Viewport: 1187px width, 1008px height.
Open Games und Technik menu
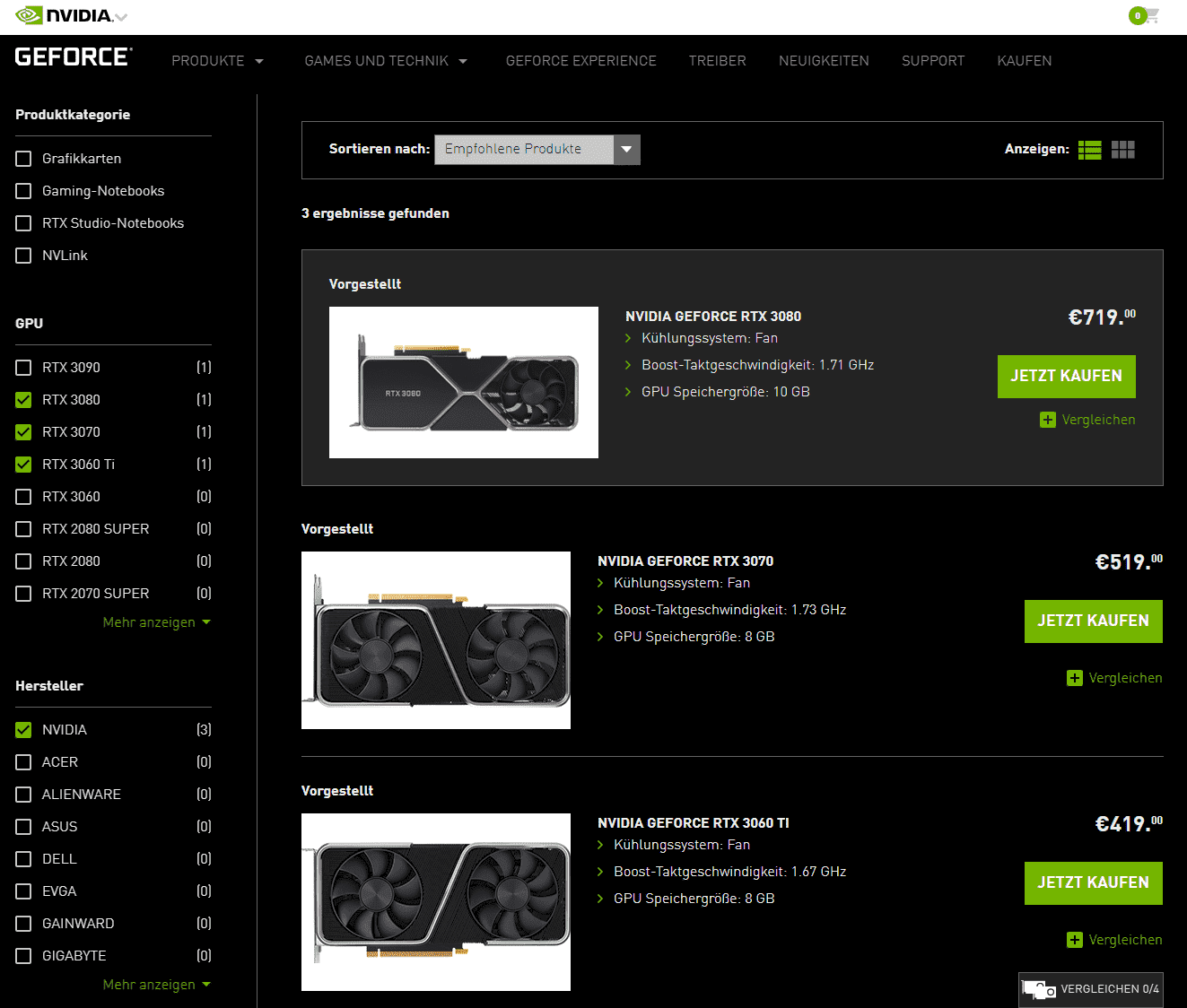(x=387, y=61)
